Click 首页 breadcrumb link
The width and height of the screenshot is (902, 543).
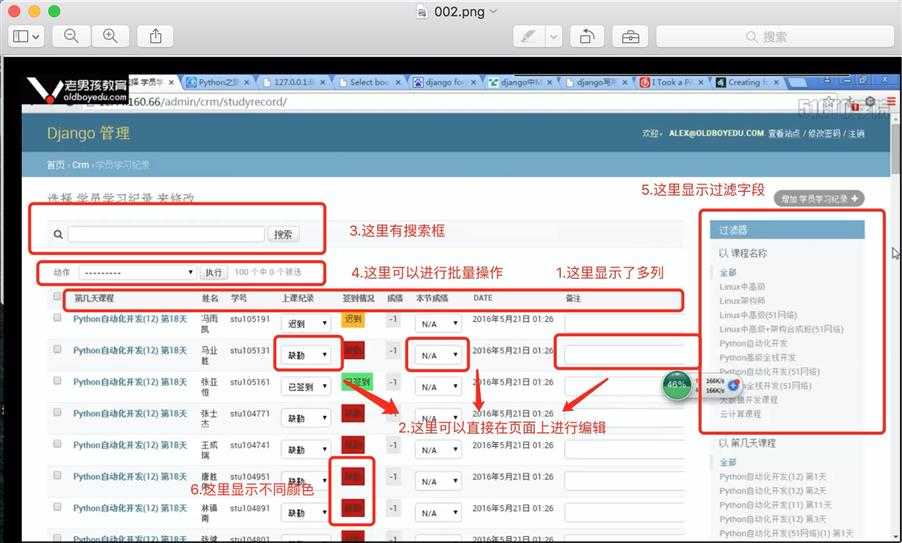coord(56,165)
